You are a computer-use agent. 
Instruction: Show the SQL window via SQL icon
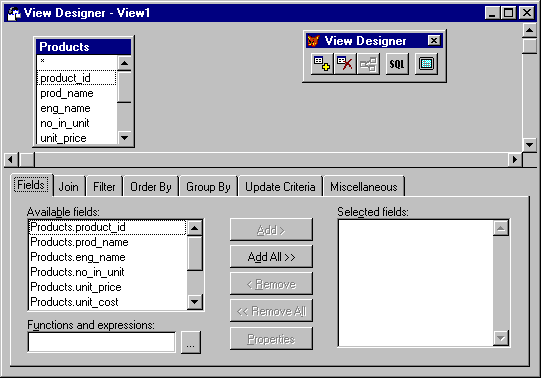397,64
